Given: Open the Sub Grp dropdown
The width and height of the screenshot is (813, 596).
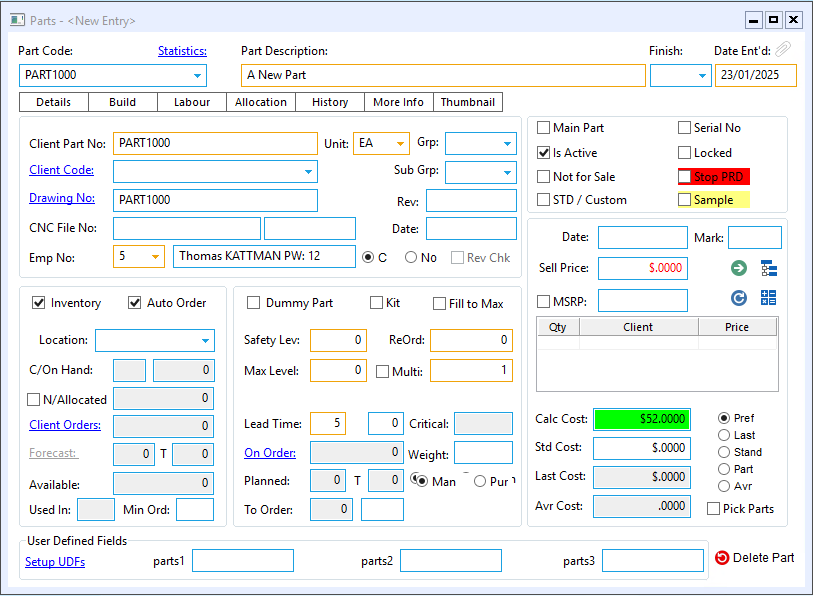Looking at the screenshot, I should click(x=507, y=172).
